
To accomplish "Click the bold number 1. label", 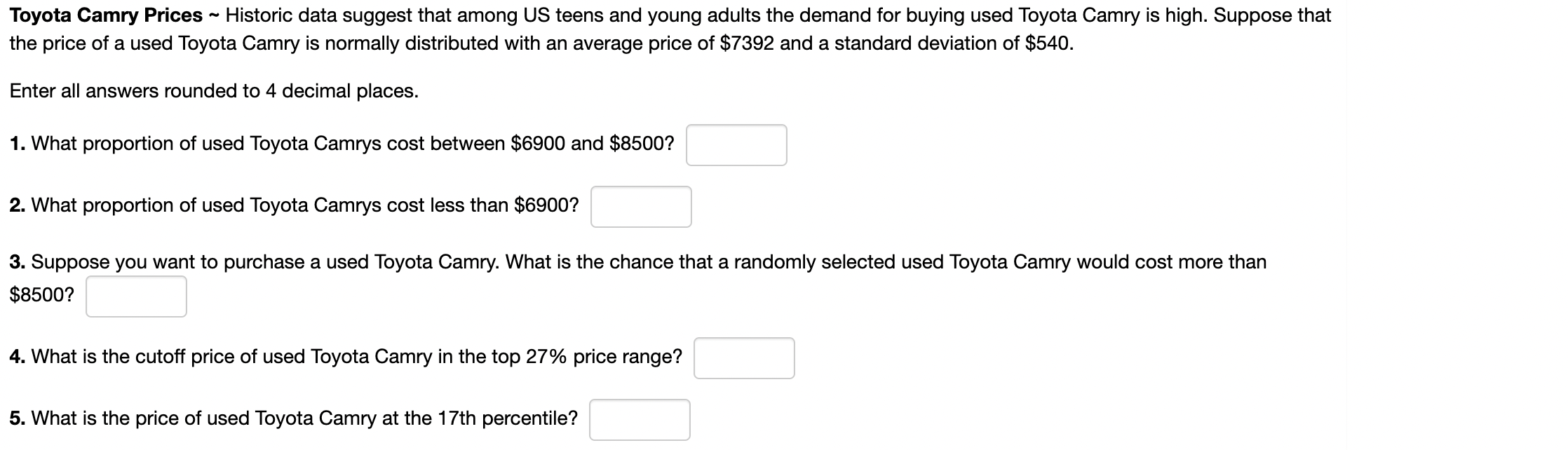I will coord(18,144).
